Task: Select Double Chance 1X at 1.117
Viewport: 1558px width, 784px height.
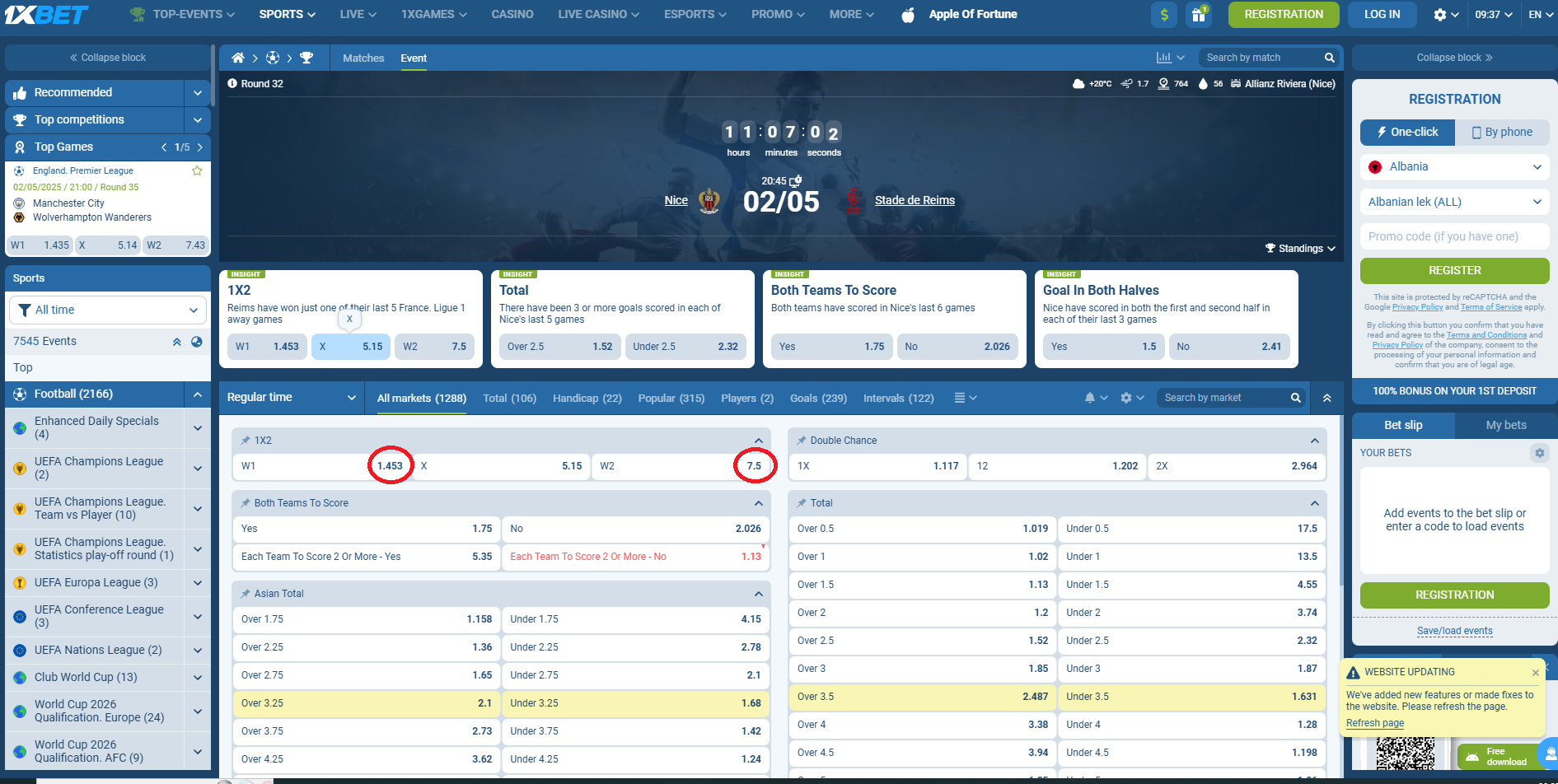Action: [x=877, y=466]
